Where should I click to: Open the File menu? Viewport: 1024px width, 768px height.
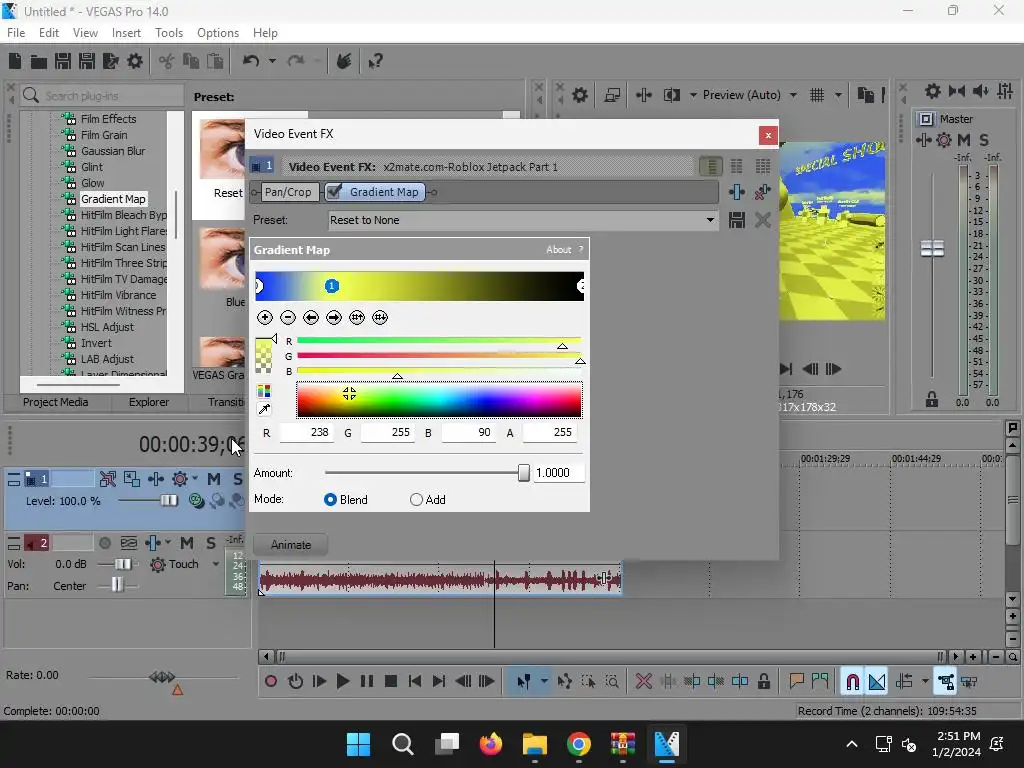coord(16,33)
